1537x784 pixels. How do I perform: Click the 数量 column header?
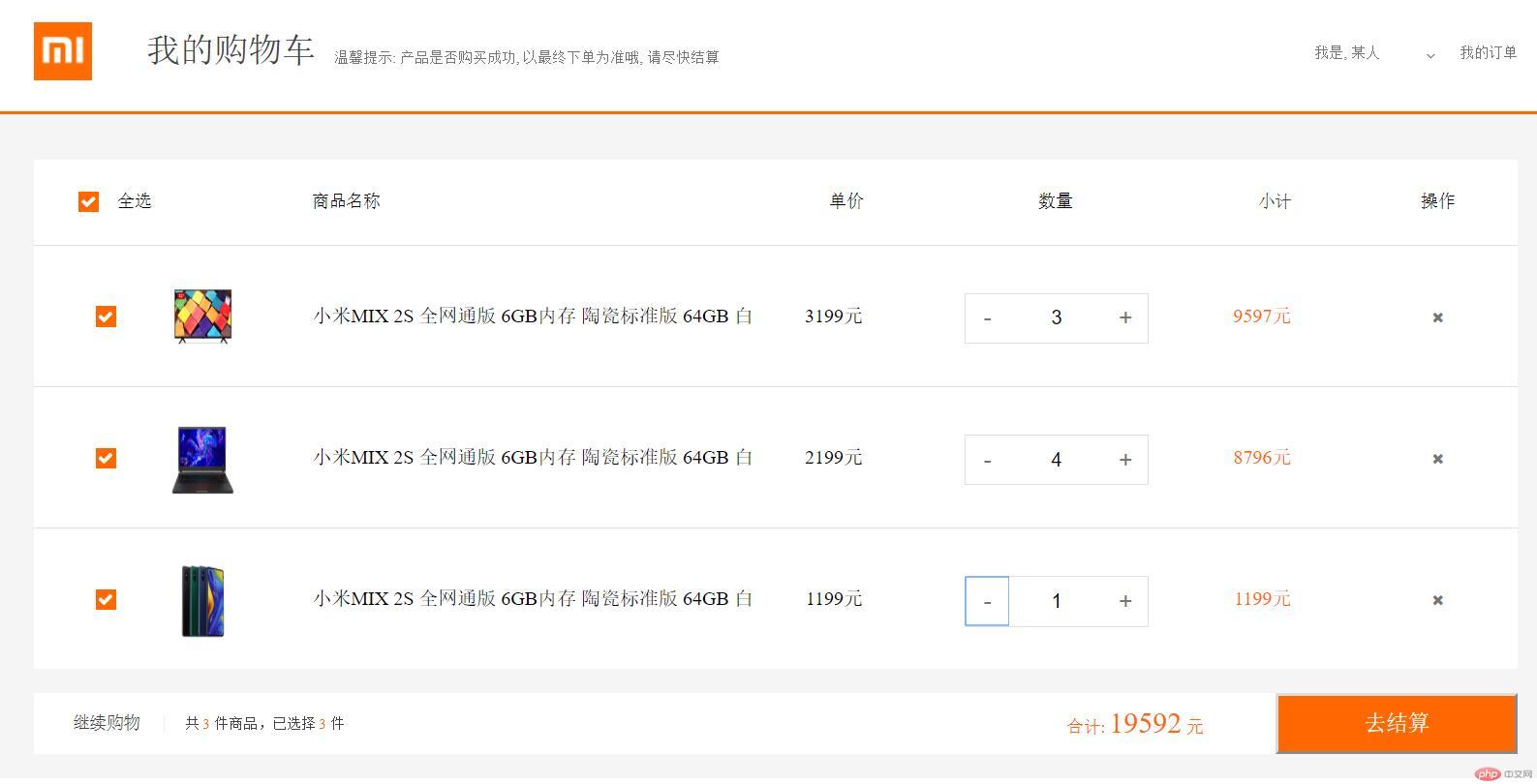click(1056, 200)
